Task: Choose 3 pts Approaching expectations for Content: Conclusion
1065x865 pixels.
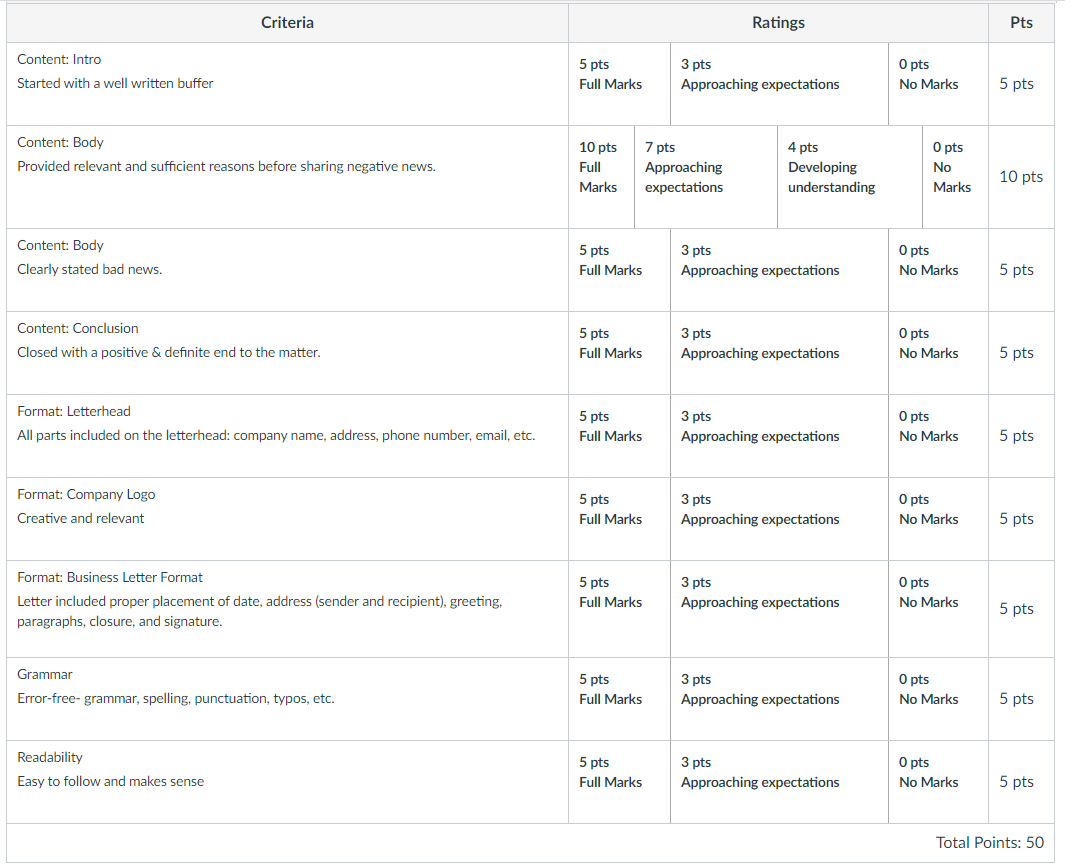Action: pos(779,352)
